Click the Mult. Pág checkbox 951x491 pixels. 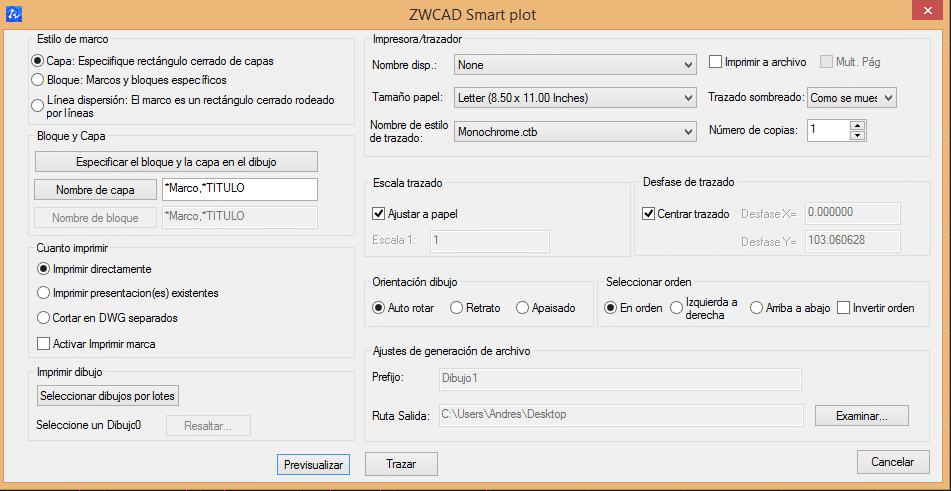tap(827, 62)
